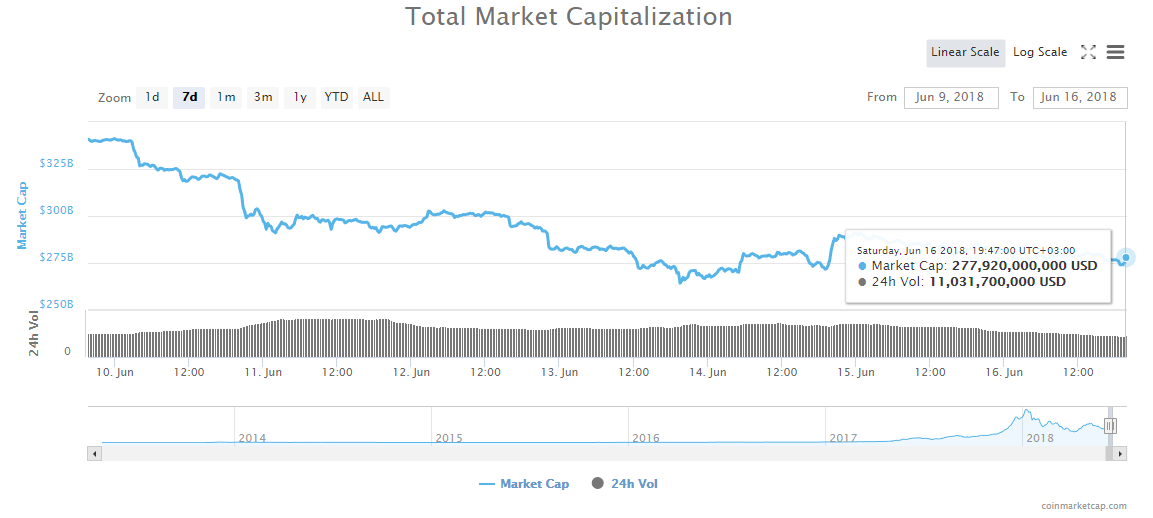Click the navigator left scroll arrow
Viewport: 1153px width, 518px height.
coord(95,454)
